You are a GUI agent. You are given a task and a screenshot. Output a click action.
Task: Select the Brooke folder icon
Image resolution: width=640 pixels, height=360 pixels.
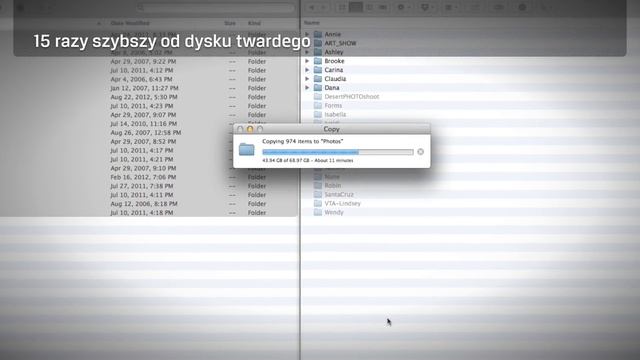click(318, 61)
